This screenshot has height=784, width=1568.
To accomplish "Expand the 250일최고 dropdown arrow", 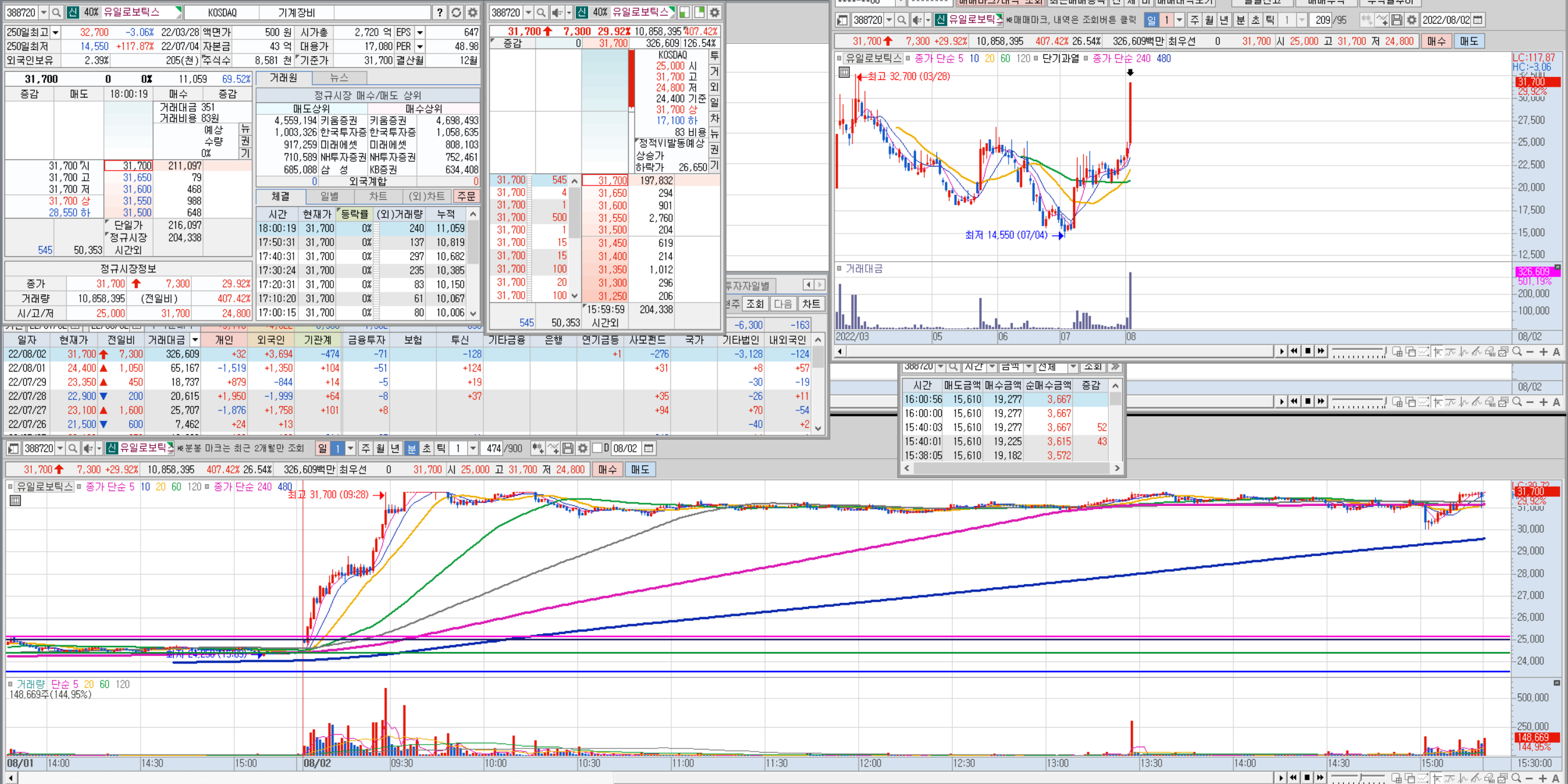I will [x=56, y=32].
